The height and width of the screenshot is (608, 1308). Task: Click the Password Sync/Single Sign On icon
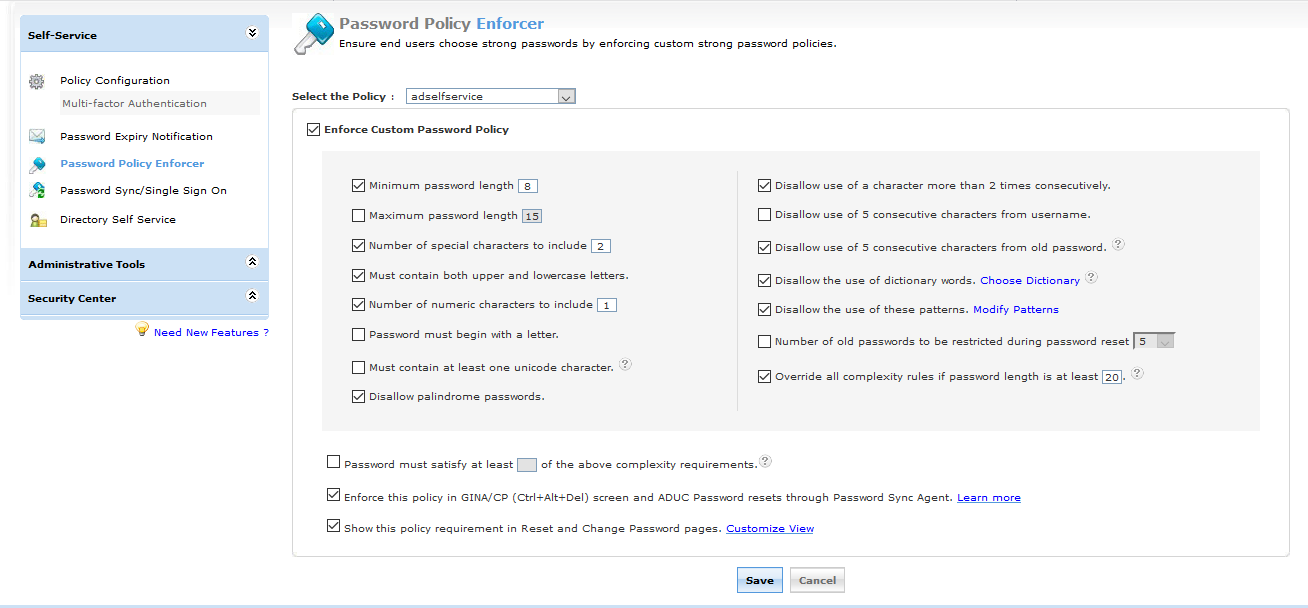coord(37,190)
